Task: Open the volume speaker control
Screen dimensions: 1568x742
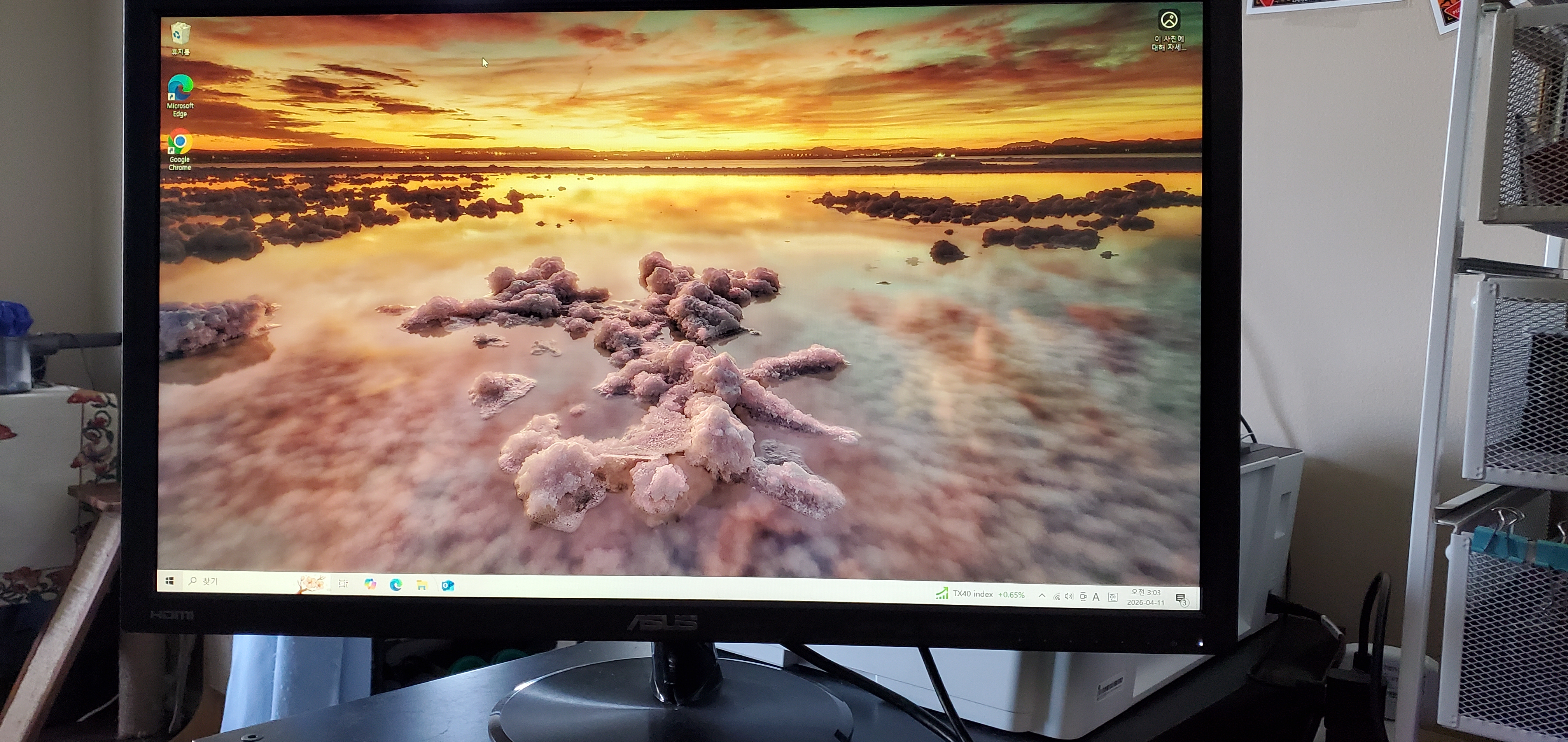Action: (1069, 597)
